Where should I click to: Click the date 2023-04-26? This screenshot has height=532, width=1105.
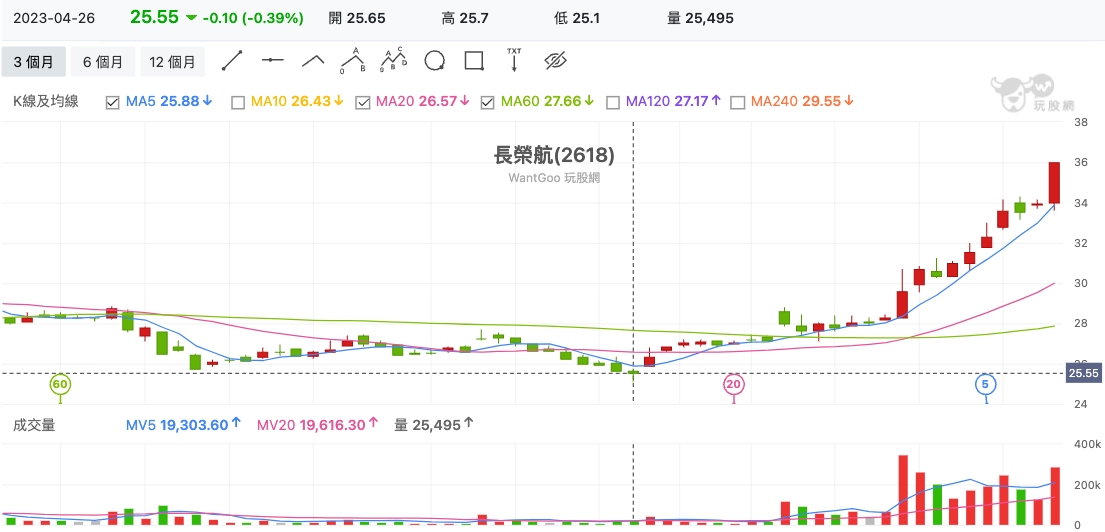click(55, 18)
